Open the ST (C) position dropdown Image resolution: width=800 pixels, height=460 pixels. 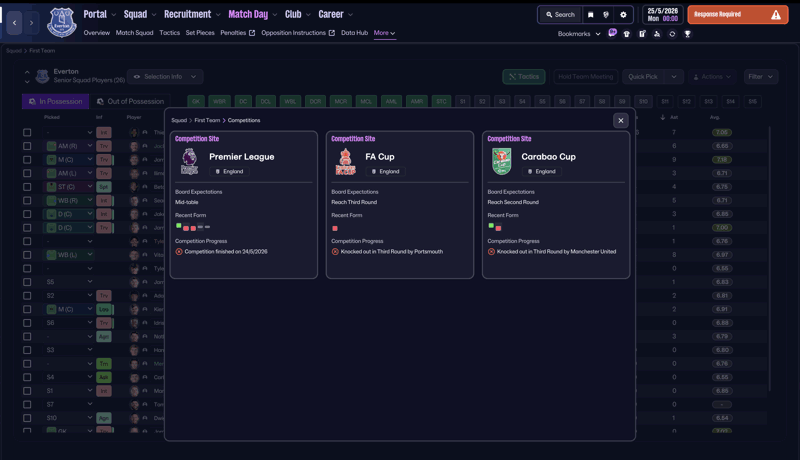click(x=90, y=187)
